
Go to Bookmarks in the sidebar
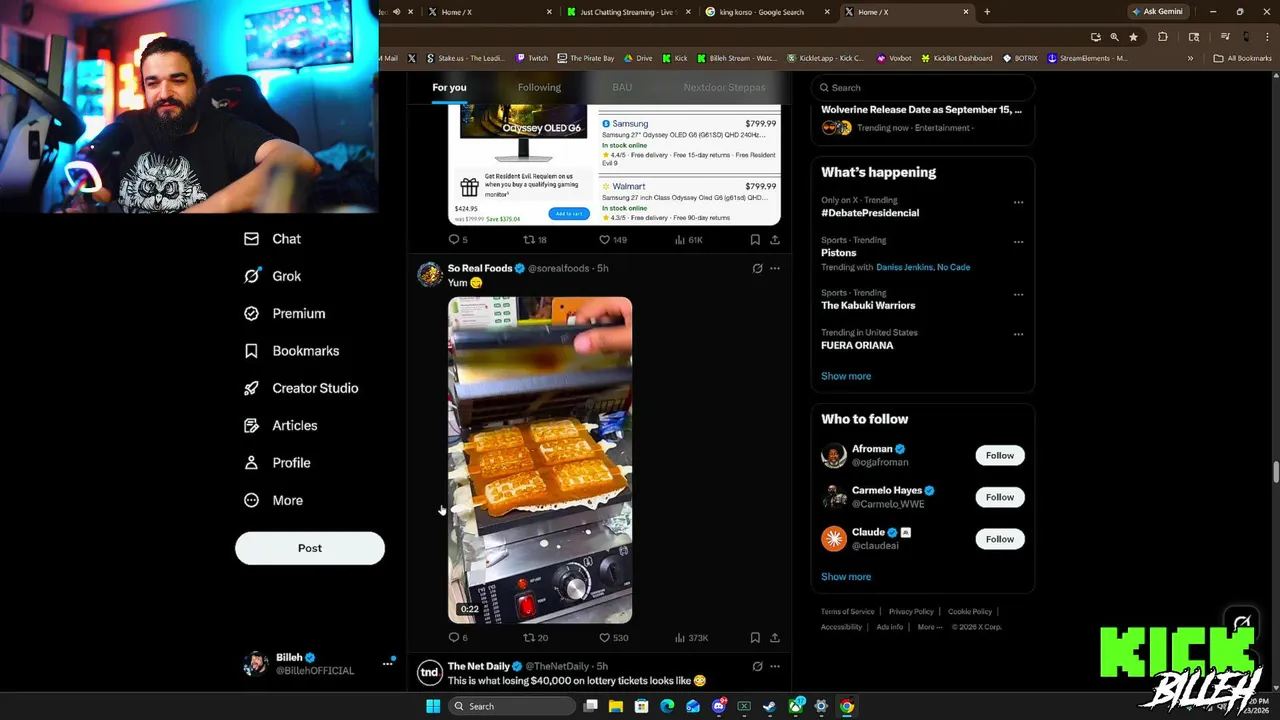coord(291,351)
